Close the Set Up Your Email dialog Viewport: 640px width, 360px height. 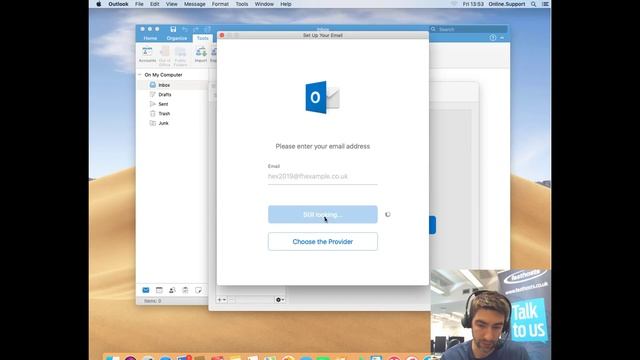tap(222, 36)
